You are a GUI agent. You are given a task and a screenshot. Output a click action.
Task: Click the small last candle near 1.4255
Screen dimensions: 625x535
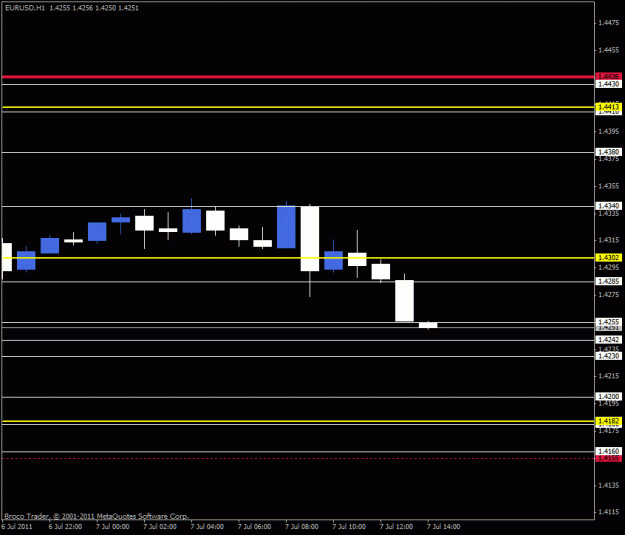428,325
